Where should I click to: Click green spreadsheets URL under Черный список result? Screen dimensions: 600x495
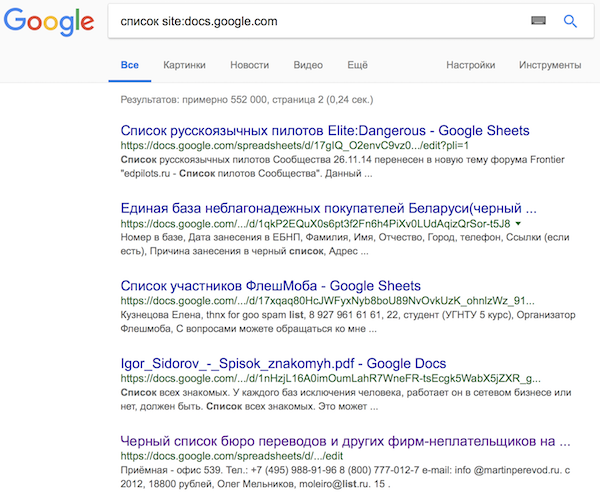tap(232, 456)
